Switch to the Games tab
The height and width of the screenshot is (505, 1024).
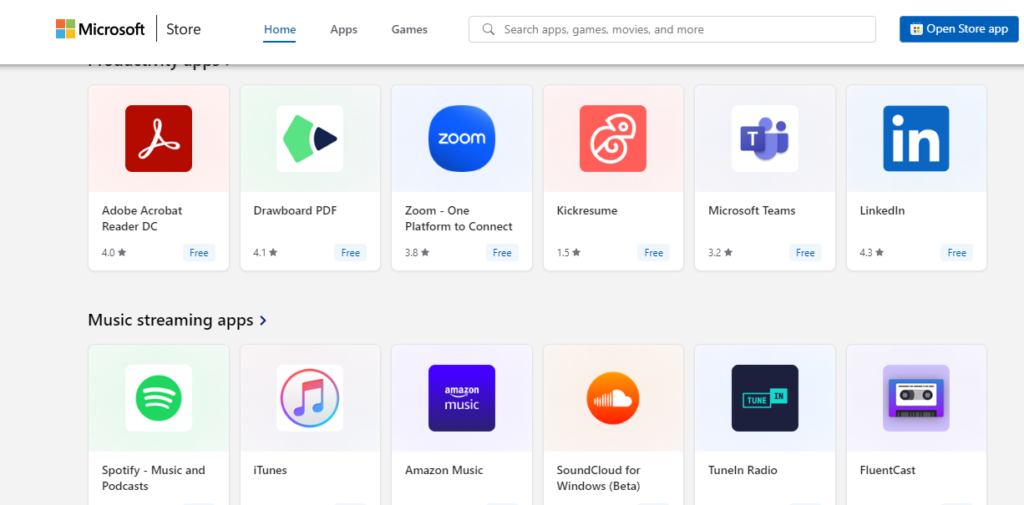(x=409, y=29)
